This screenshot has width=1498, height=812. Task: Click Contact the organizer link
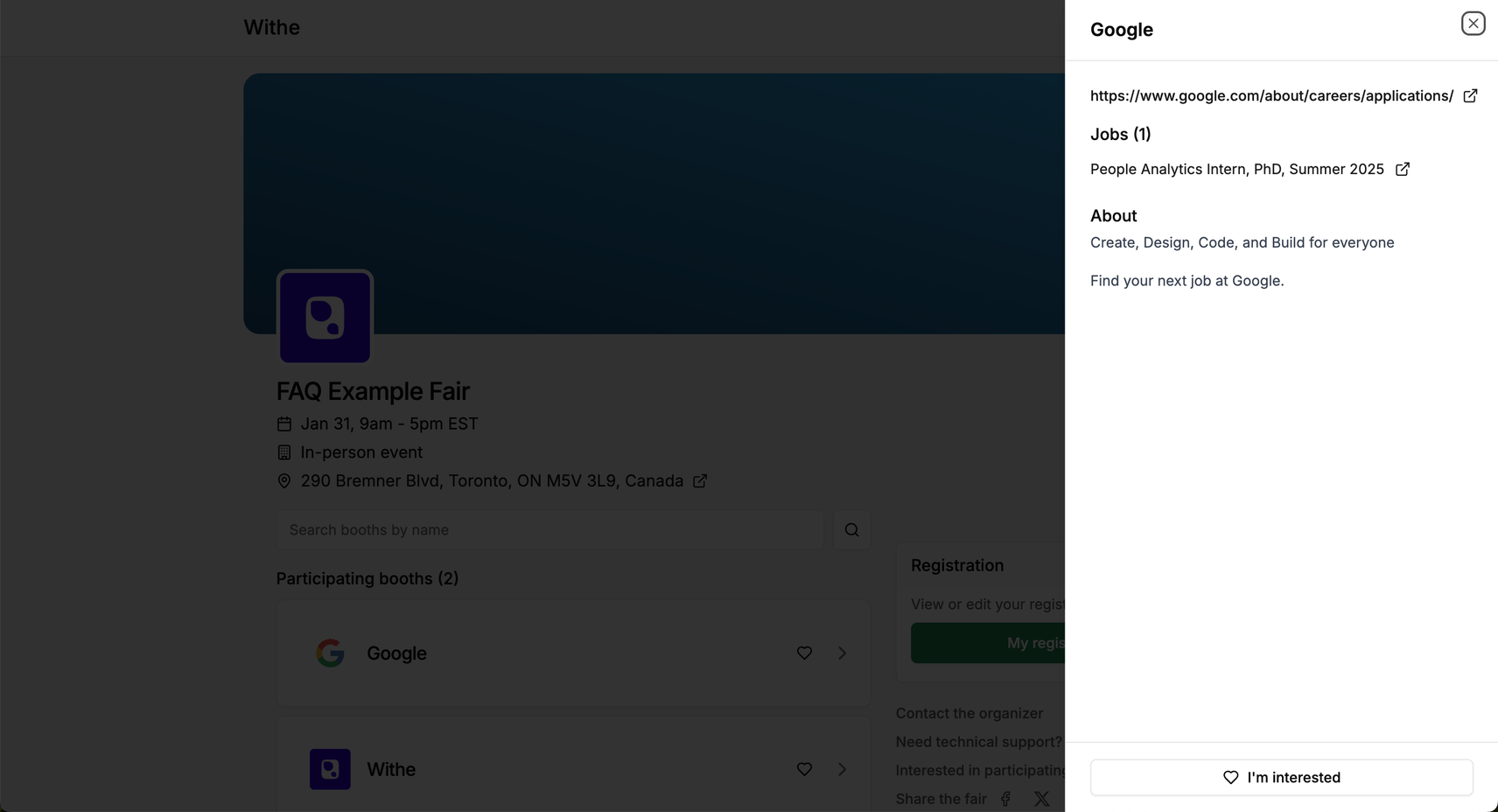click(969, 713)
